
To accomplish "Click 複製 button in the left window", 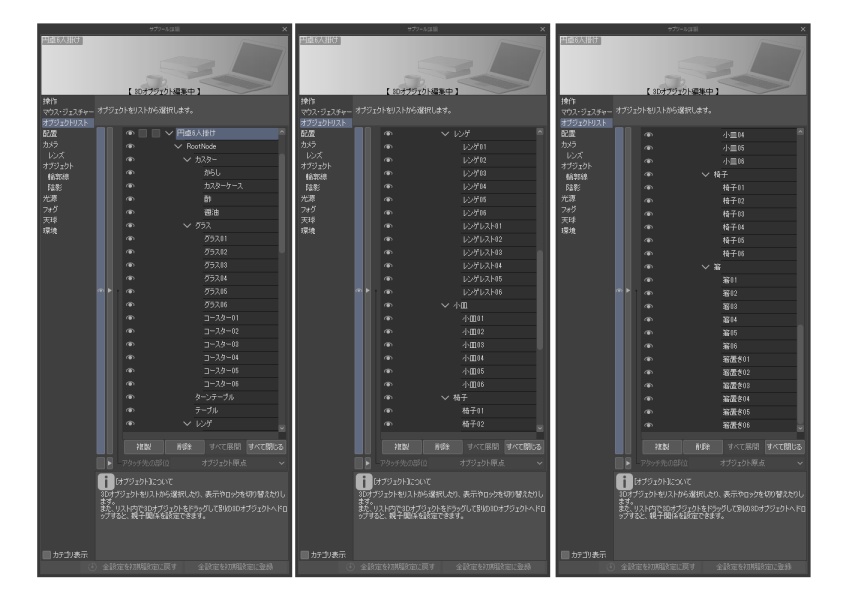I will [x=144, y=447].
